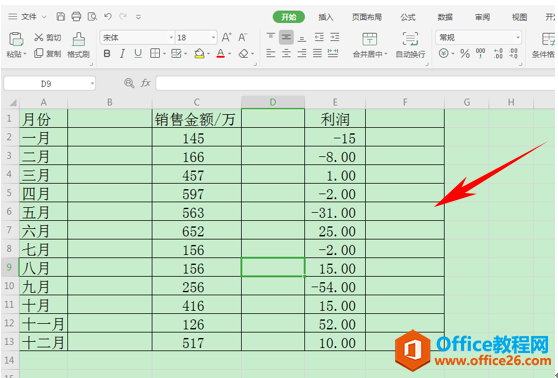Undo the last action
Screen dimensions: 558x378
(x=108, y=16)
